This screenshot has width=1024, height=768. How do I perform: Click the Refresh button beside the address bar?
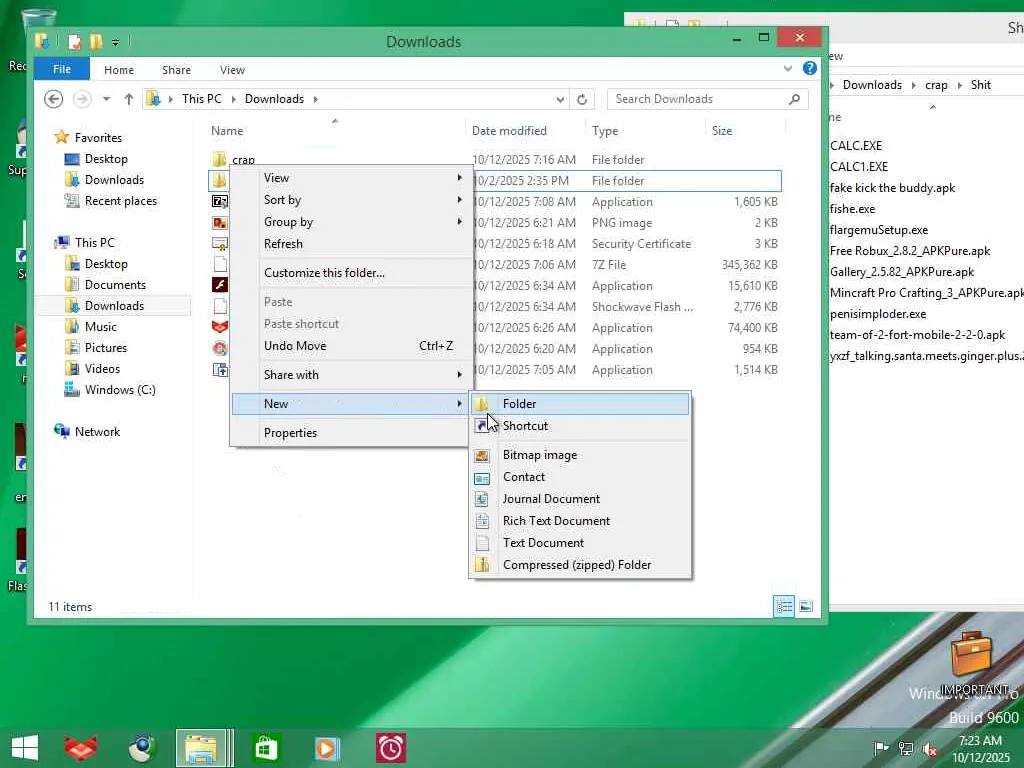point(582,99)
